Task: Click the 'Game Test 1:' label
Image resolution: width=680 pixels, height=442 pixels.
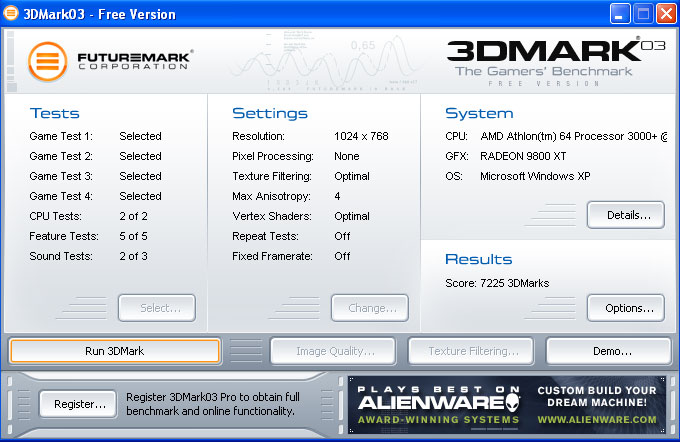Action: tap(61, 136)
